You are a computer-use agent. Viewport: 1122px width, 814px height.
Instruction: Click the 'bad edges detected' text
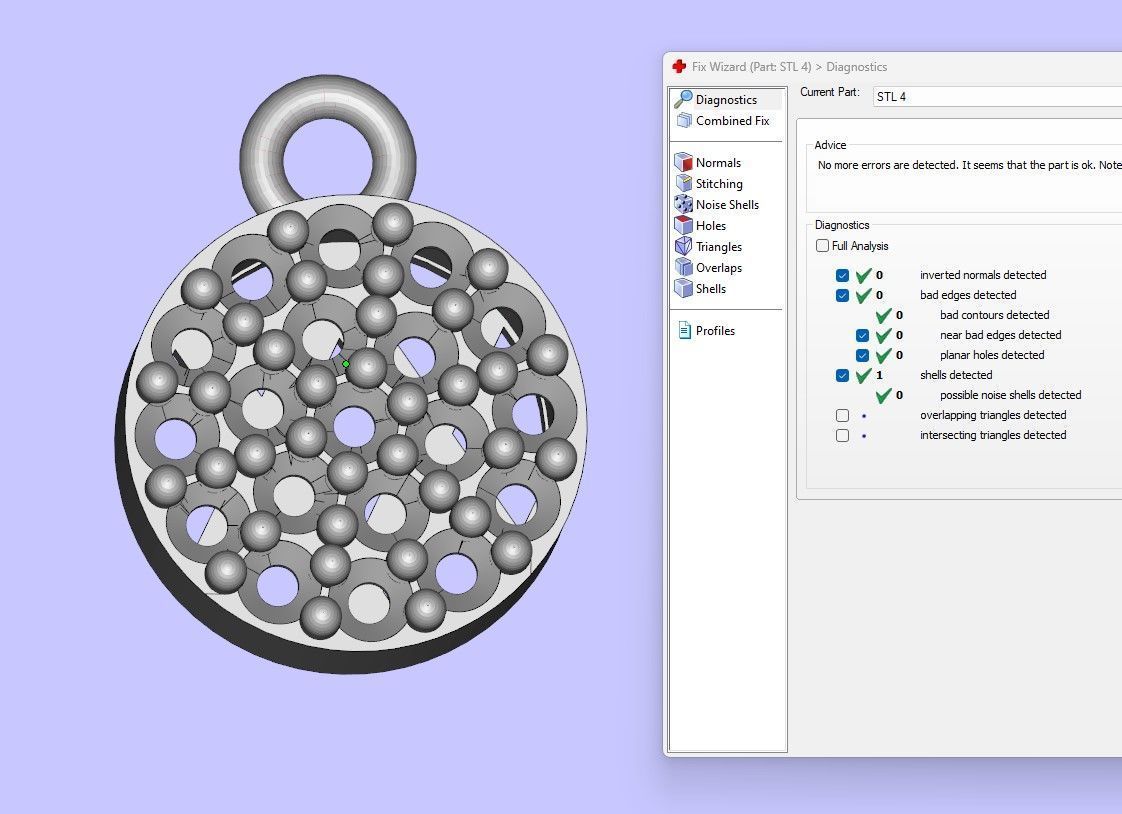point(967,295)
